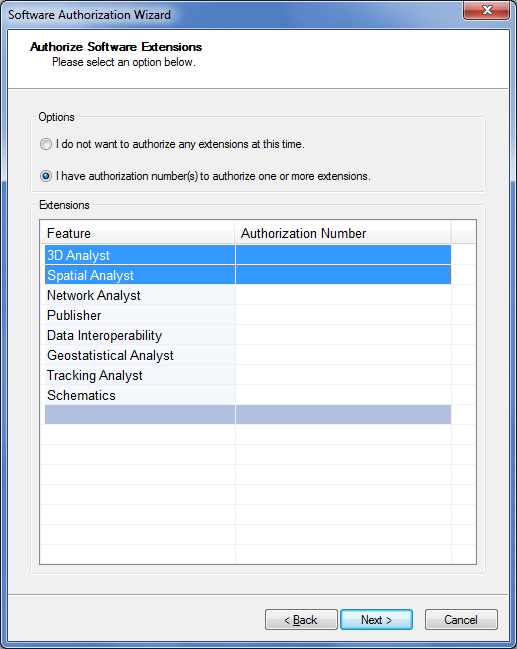
Task: Proceed with the Next button
Action: tap(376, 620)
